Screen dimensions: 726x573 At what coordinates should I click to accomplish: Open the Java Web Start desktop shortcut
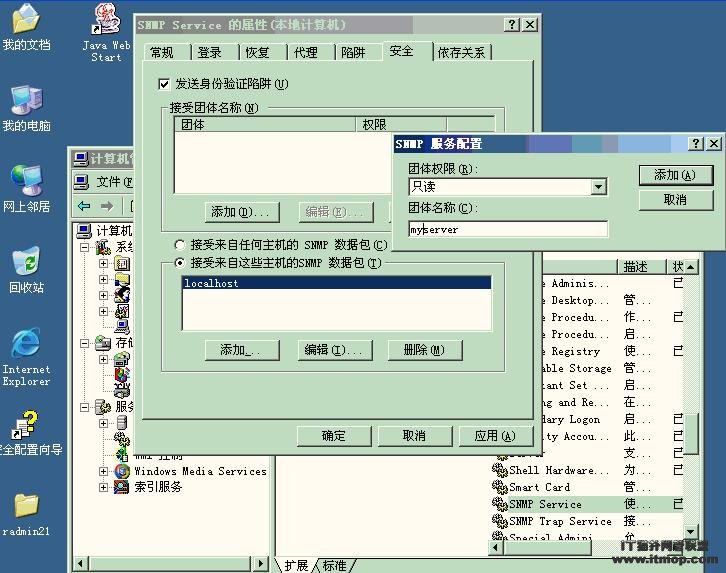pos(106,32)
